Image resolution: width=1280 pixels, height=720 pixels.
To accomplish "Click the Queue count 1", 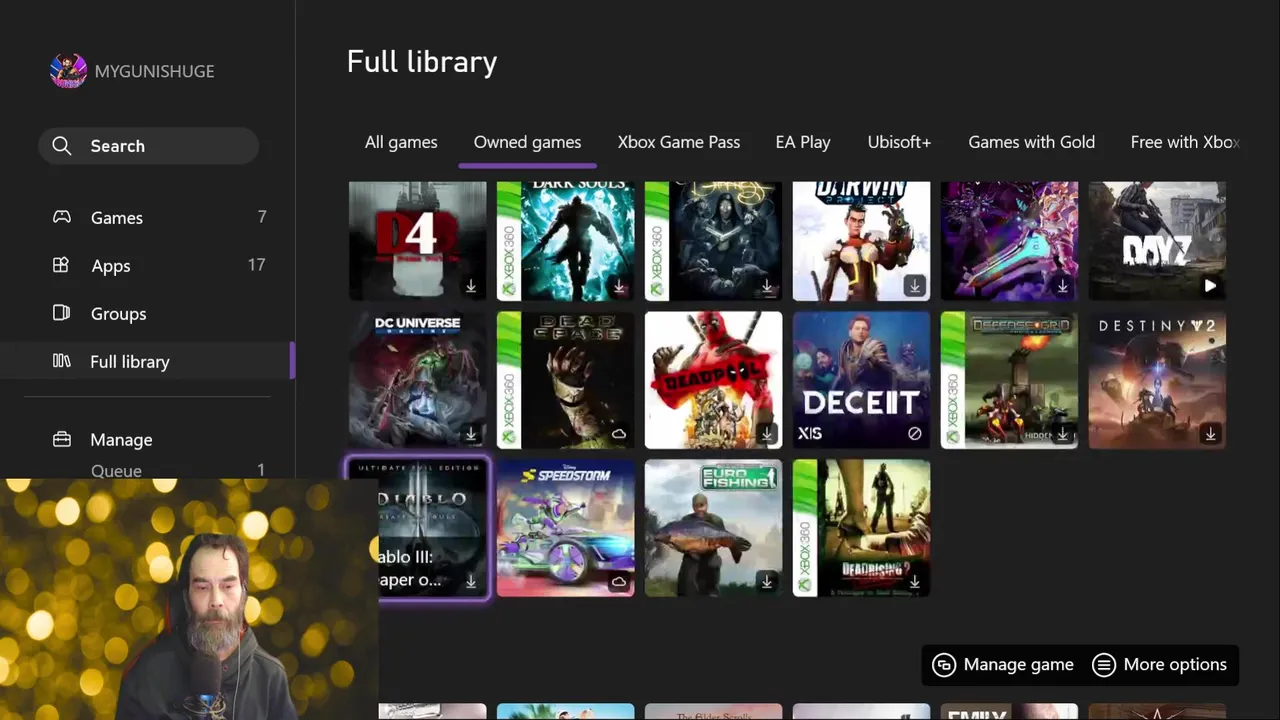I will click(261, 470).
